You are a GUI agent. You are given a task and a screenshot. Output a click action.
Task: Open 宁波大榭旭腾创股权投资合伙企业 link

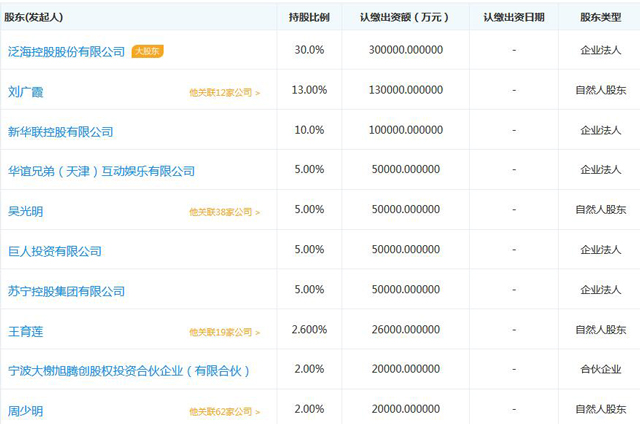pos(129,371)
